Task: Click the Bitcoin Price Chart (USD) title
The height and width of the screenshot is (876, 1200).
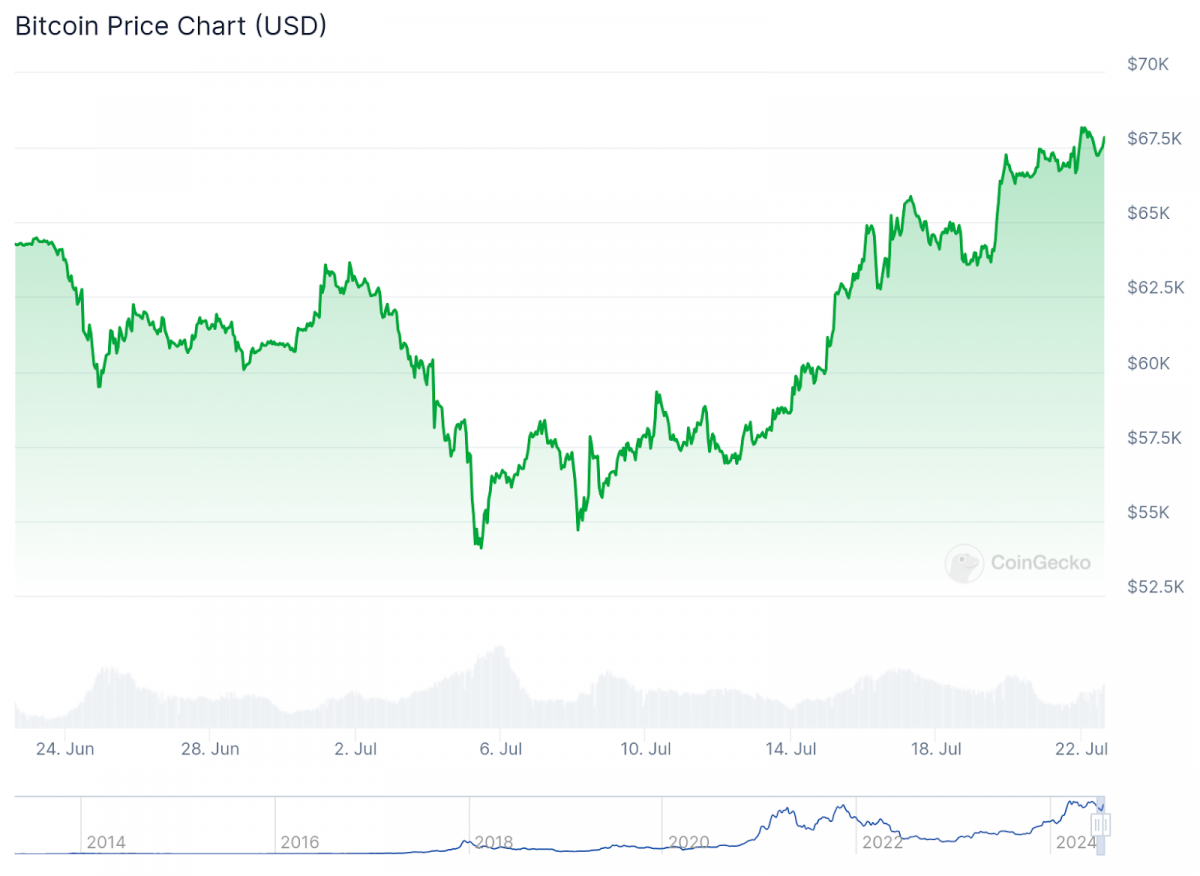Action: 171,27
